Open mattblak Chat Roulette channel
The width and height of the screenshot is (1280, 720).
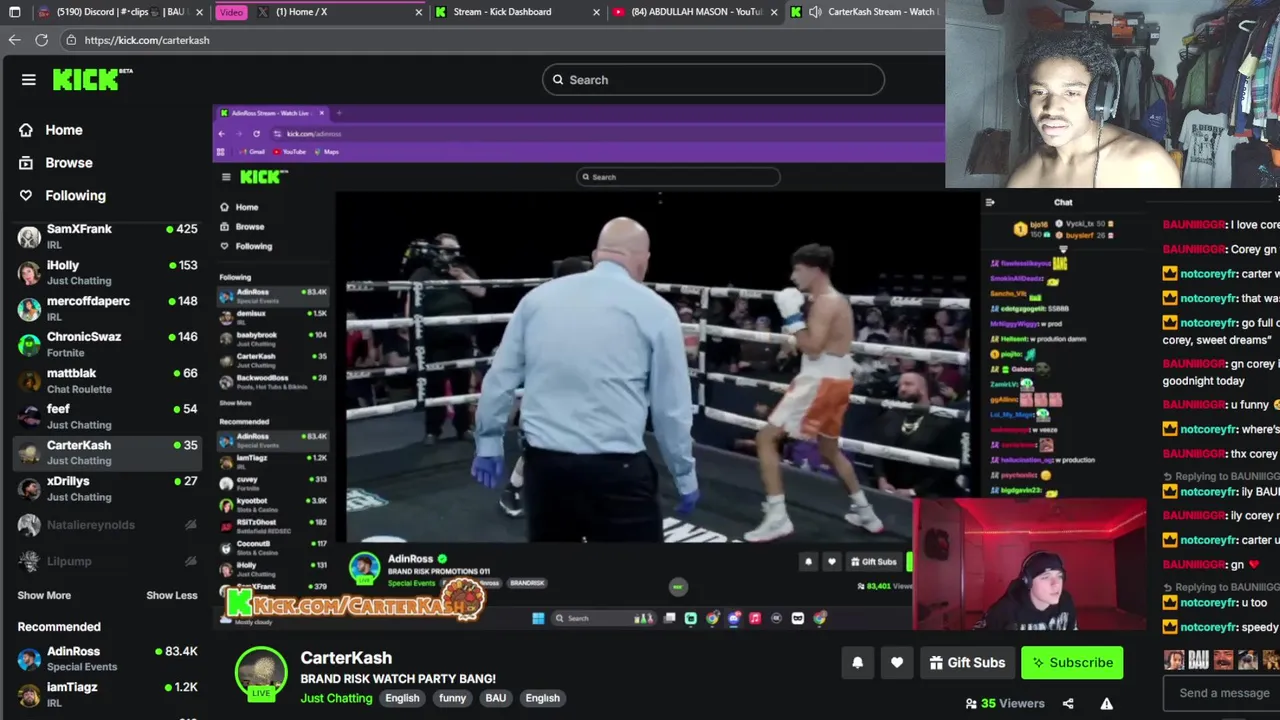(x=108, y=381)
